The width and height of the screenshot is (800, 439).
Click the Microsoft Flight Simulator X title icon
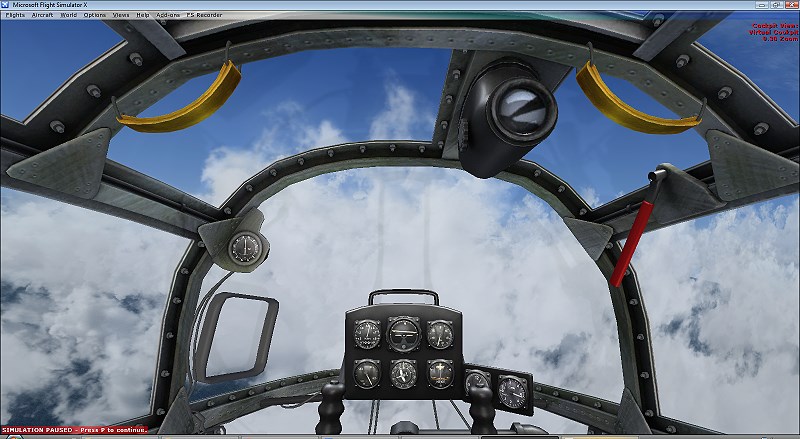pos(6,5)
